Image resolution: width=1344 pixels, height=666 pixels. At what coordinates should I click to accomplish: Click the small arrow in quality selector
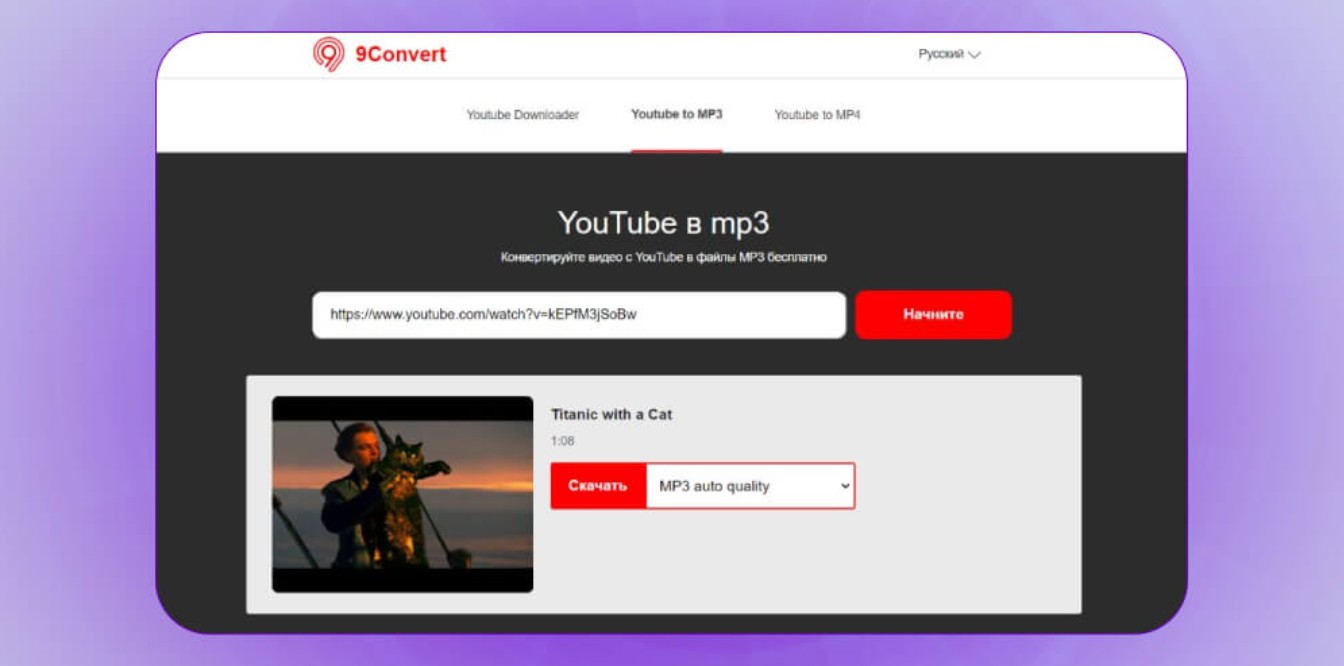point(845,486)
